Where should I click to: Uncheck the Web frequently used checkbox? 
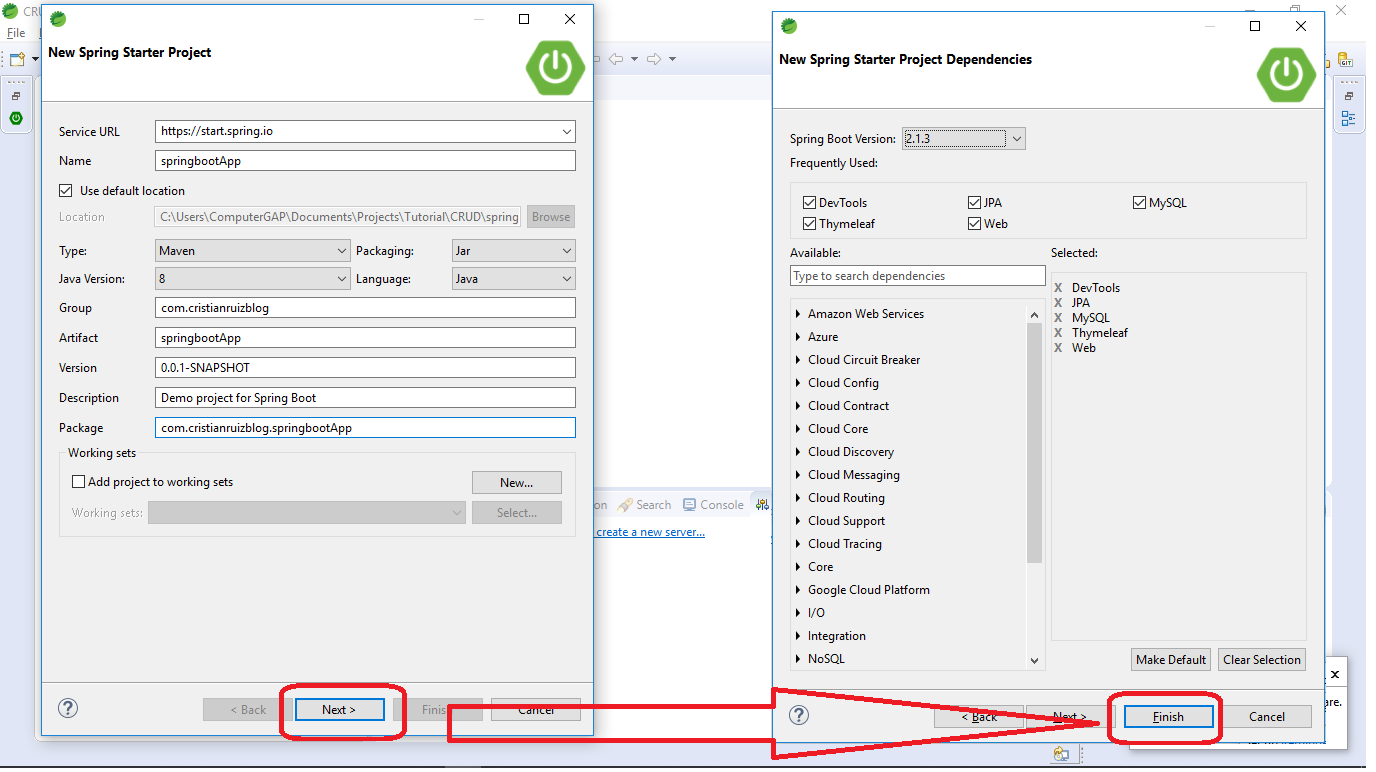(x=974, y=224)
